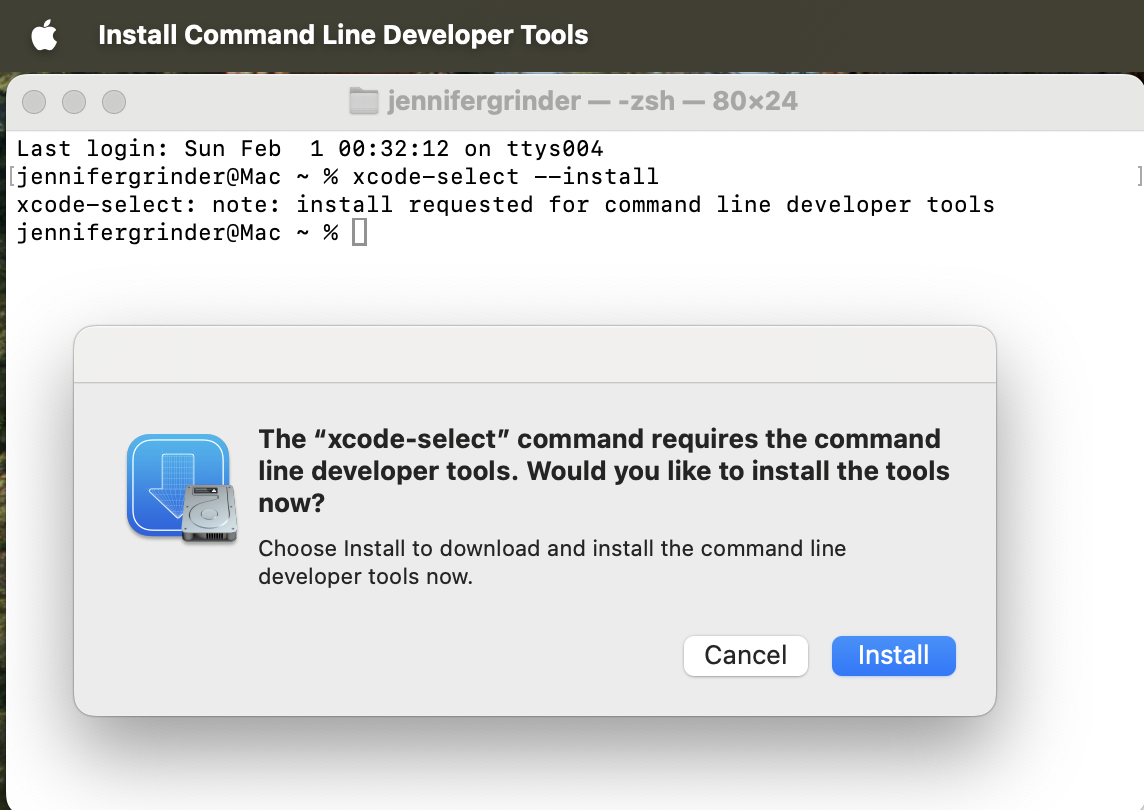Click the dialog's empty title bar

[535, 354]
